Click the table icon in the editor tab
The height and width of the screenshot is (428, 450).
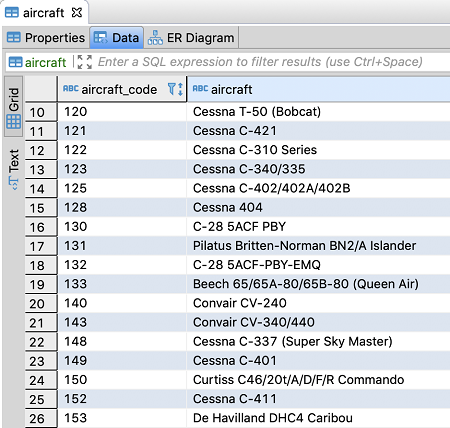coord(12,13)
